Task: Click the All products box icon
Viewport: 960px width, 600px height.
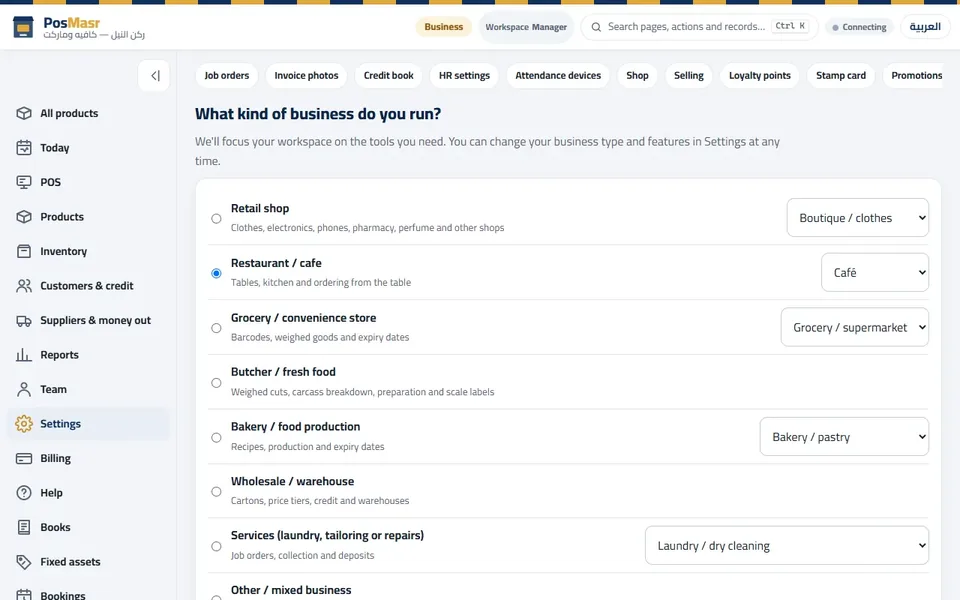Action: tap(24, 113)
